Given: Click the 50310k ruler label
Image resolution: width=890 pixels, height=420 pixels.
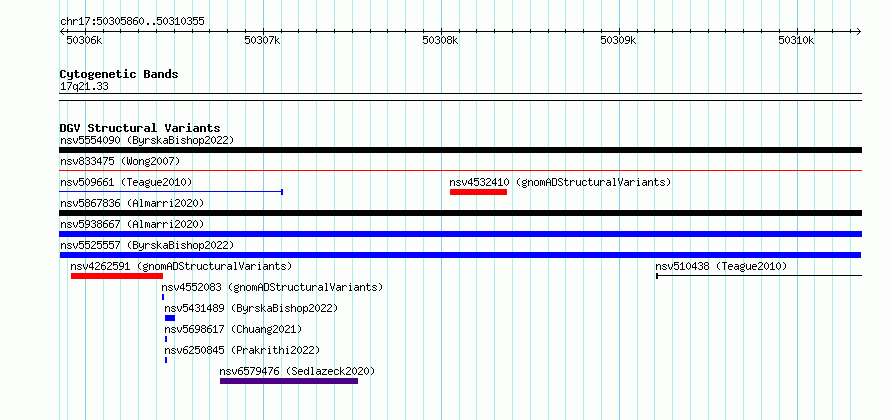Looking at the screenshot, I should click(x=796, y=40).
